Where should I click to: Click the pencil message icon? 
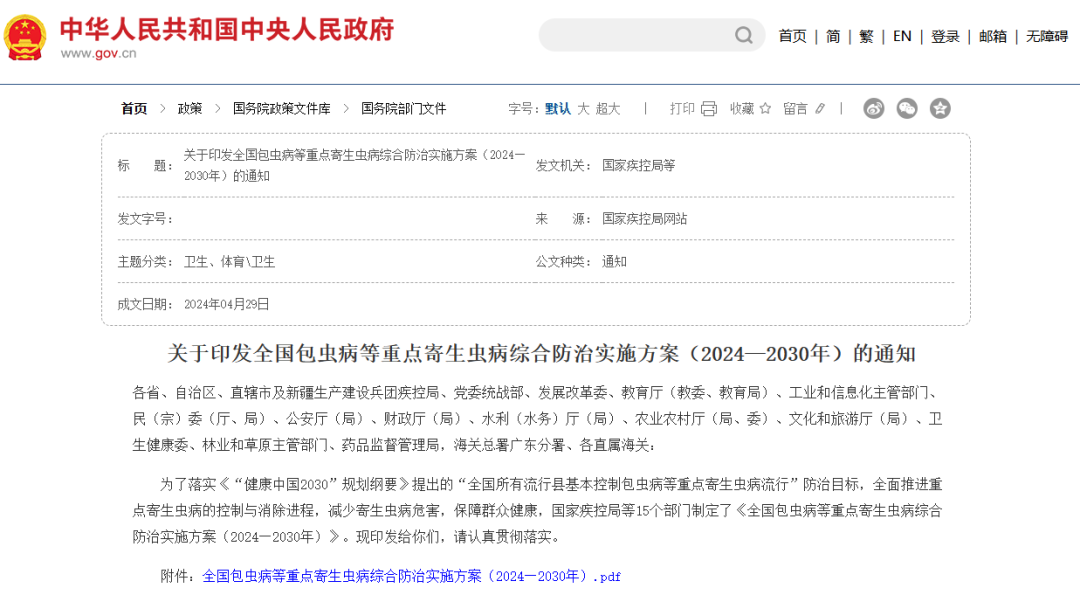(x=820, y=109)
